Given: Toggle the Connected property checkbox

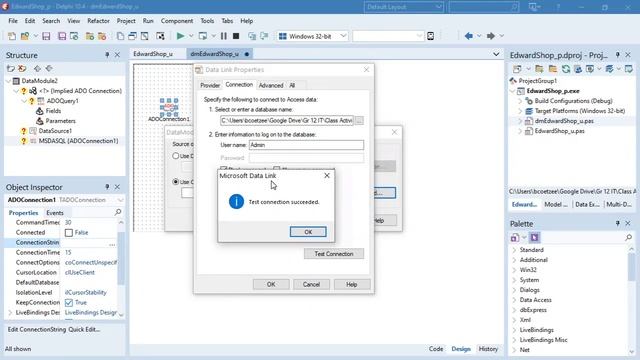Looking at the screenshot, I should pos(69,233).
